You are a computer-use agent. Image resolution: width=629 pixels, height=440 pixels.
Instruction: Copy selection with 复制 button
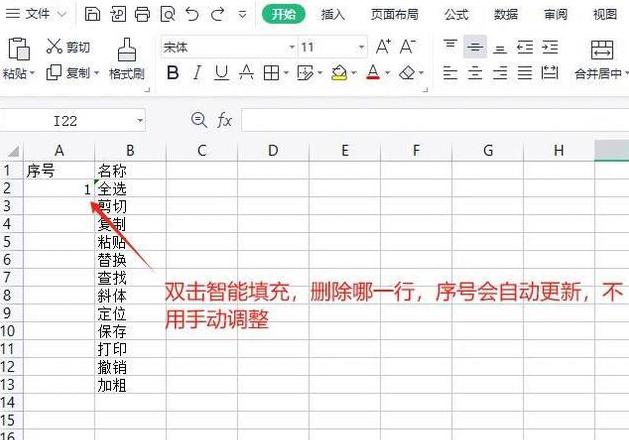click(x=68, y=73)
